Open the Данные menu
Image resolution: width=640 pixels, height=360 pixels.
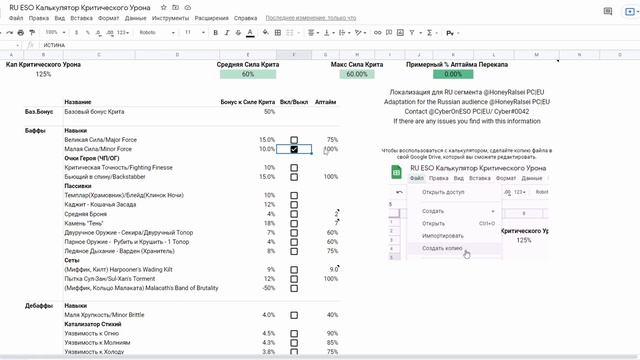coord(136,18)
